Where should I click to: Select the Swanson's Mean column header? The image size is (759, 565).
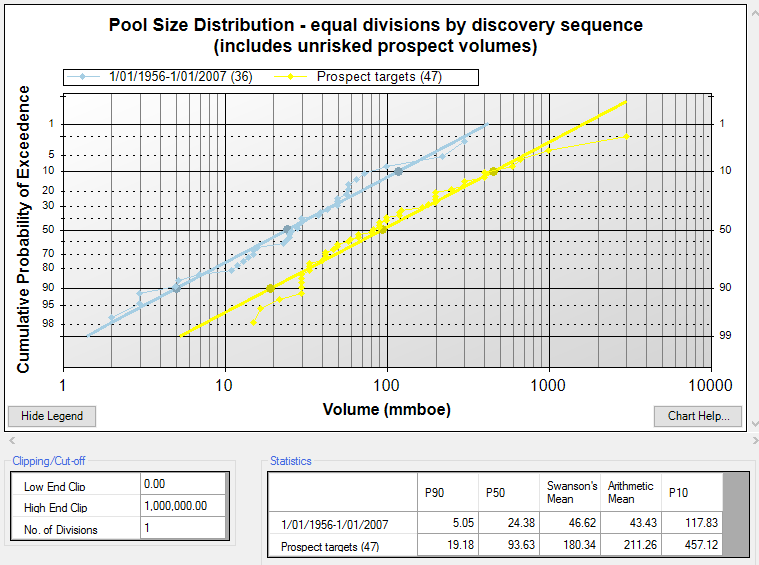tap(570, 492)
